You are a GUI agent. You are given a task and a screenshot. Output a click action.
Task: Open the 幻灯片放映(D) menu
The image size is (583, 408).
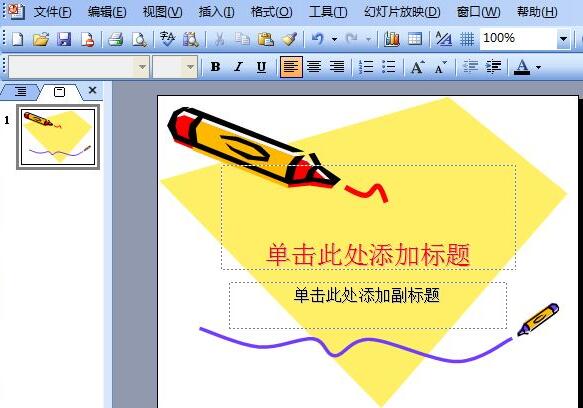(x=402, y=12)
